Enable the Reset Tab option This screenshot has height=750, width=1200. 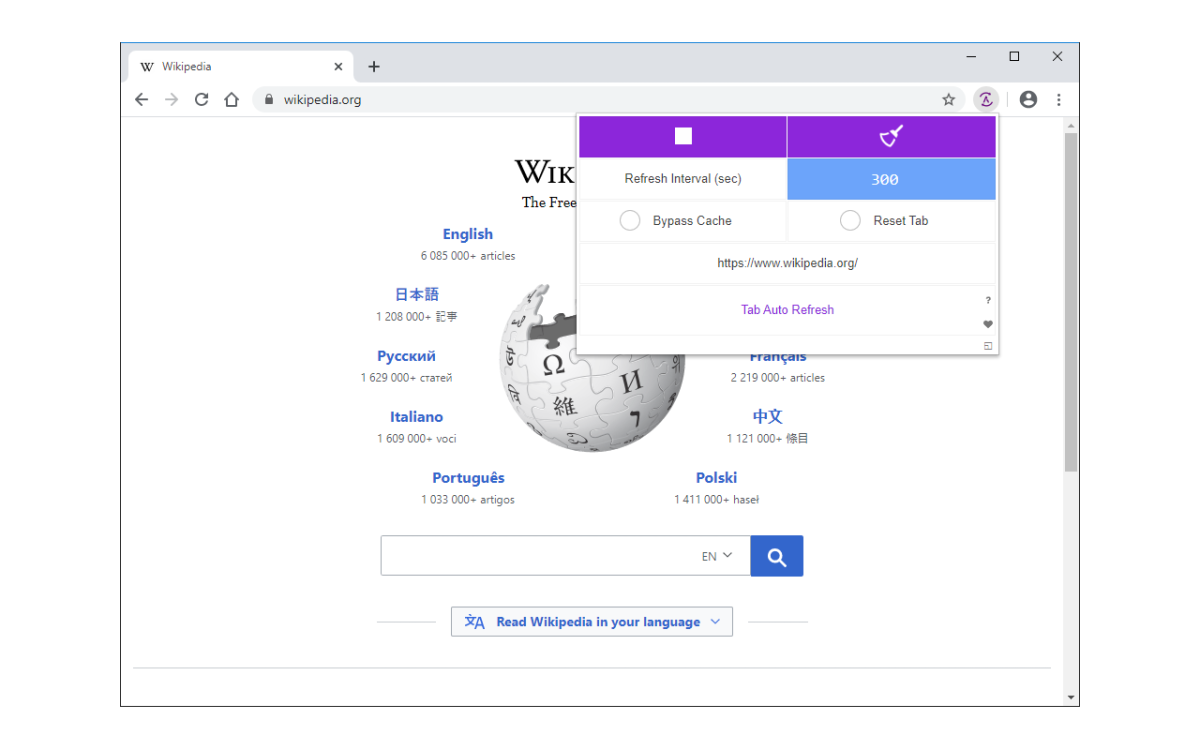(x=850, y=221)
